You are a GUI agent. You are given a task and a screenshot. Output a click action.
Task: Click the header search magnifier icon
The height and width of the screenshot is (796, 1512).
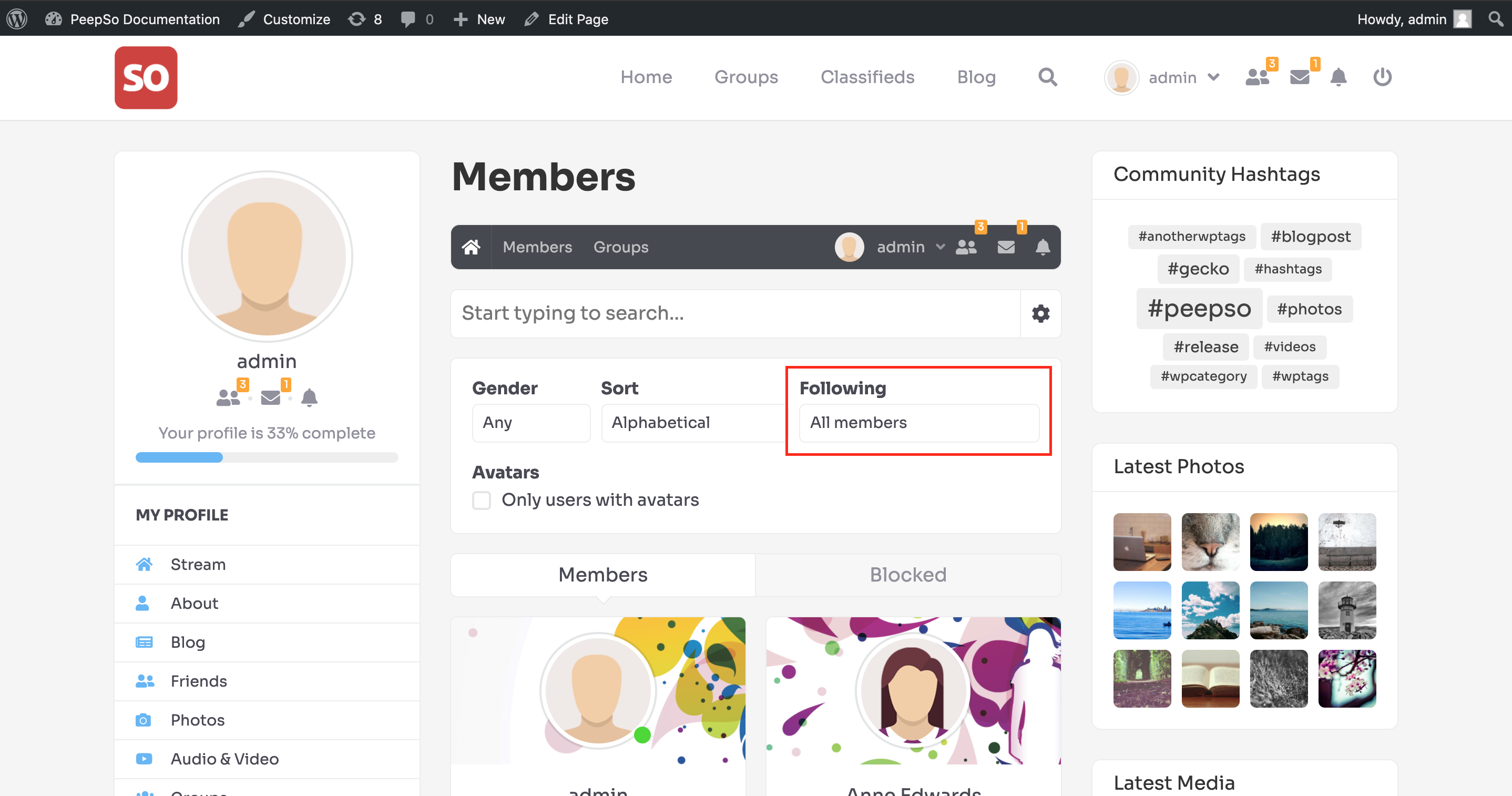[1048, 77]
